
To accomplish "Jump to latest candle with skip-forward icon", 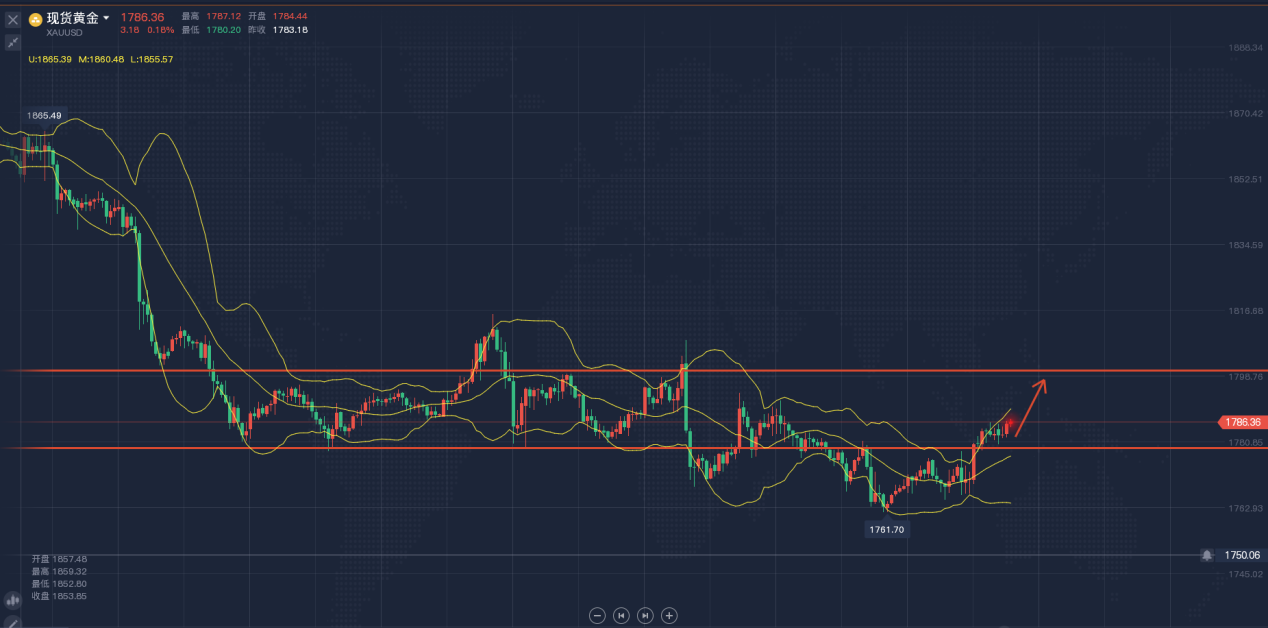I will 645,615.
